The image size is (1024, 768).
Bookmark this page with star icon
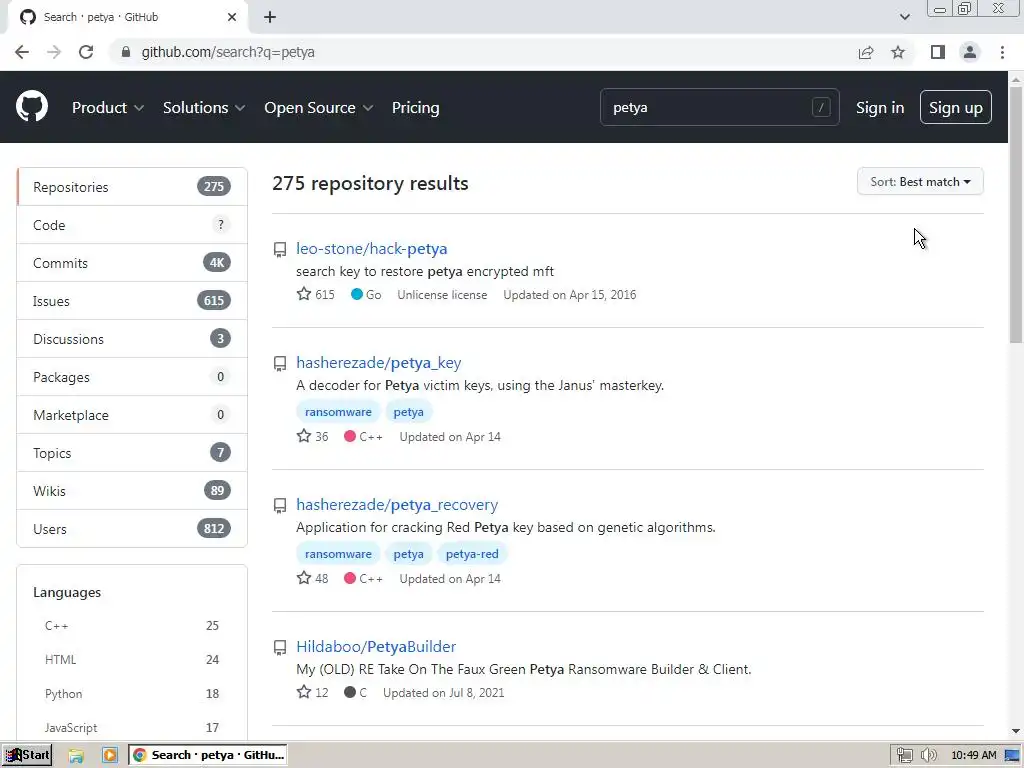pyautogui.click(x=898, y=52)
